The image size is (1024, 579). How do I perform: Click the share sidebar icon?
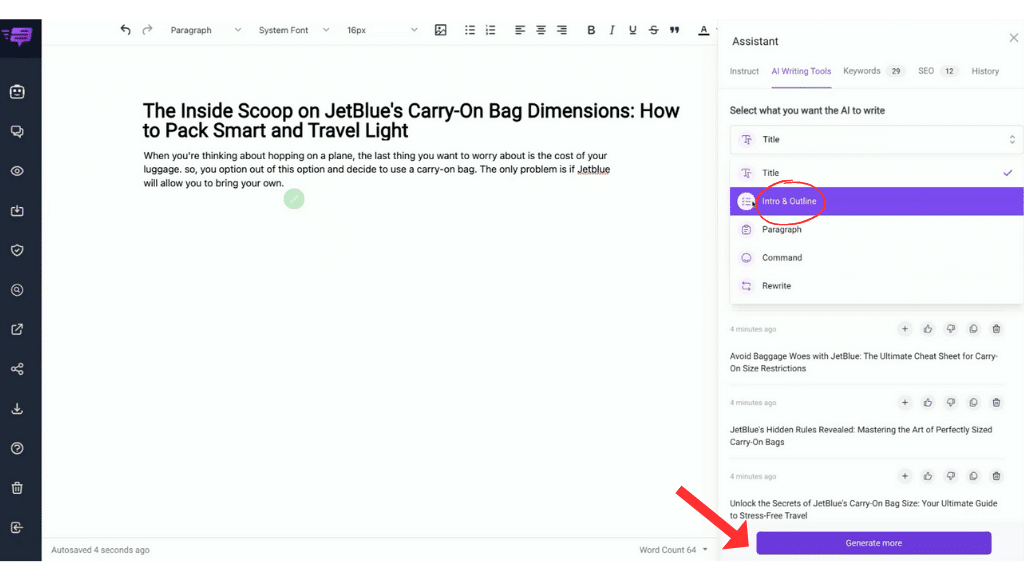(x=18, y=369)
